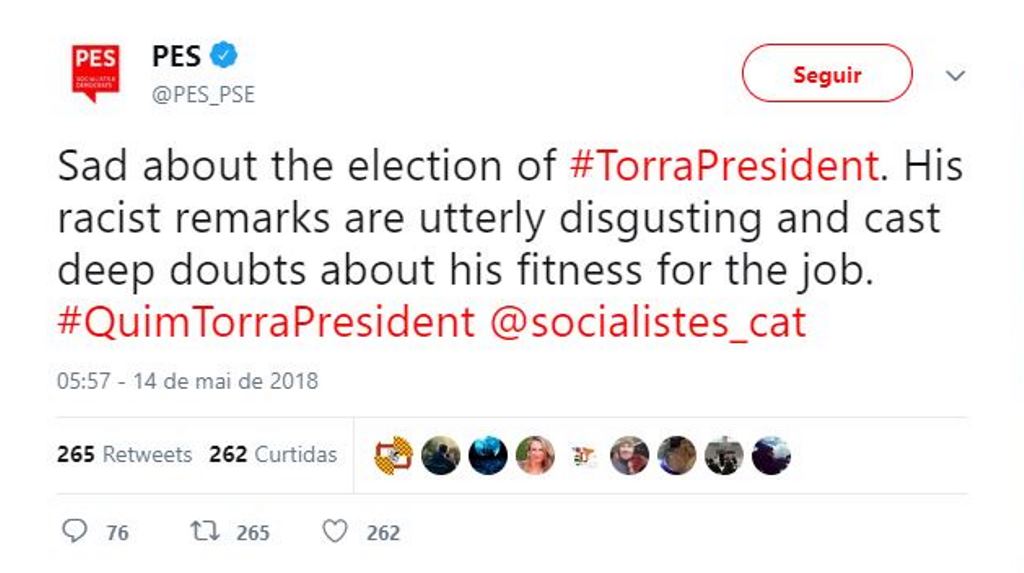Open the blue globe liker avatar
The width and height of the screenshot is (1024, 573).
click(488, 456)
